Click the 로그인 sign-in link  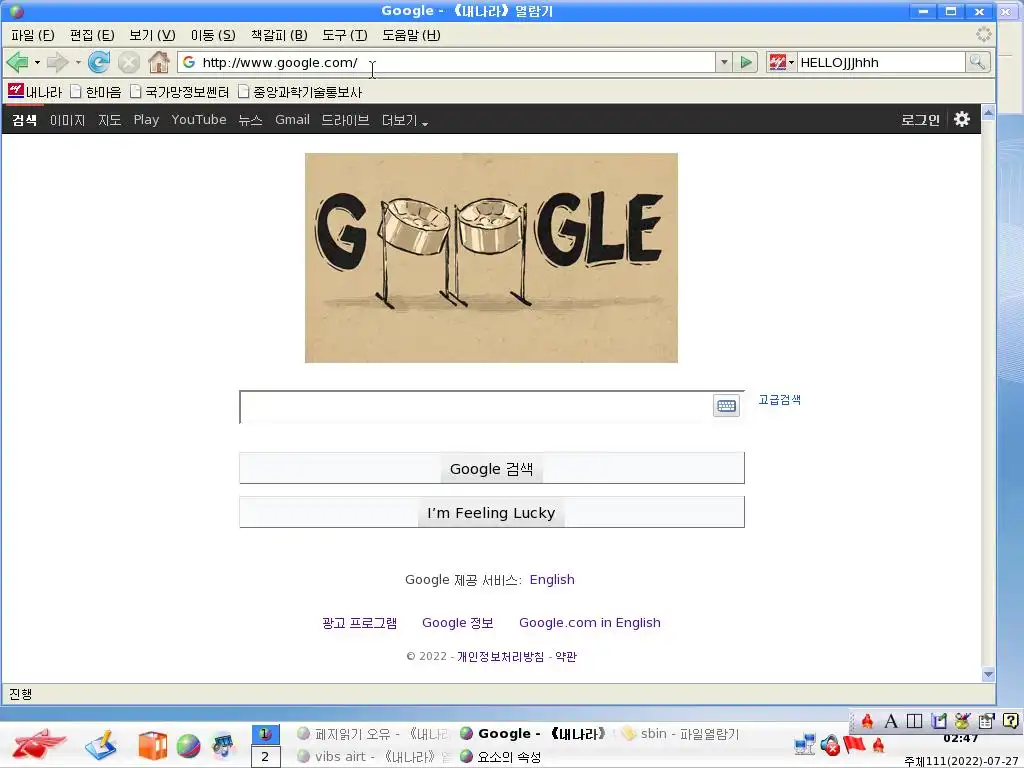[920, 120]
